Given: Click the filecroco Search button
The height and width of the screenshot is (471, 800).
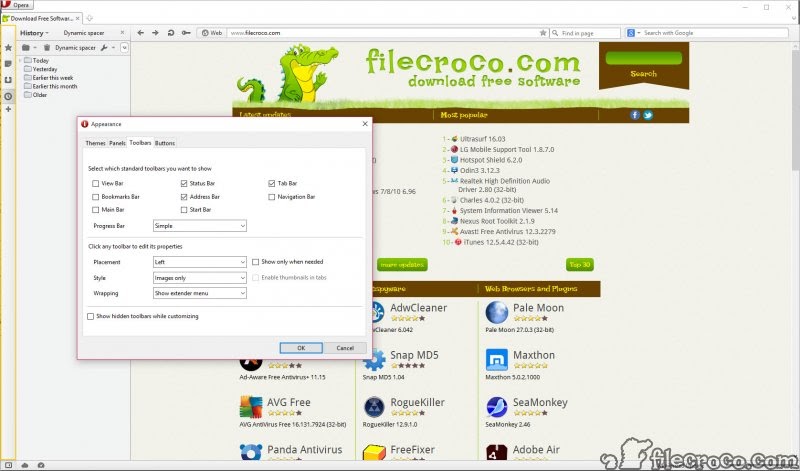Looking at the screenshot, I should point(643,73).
